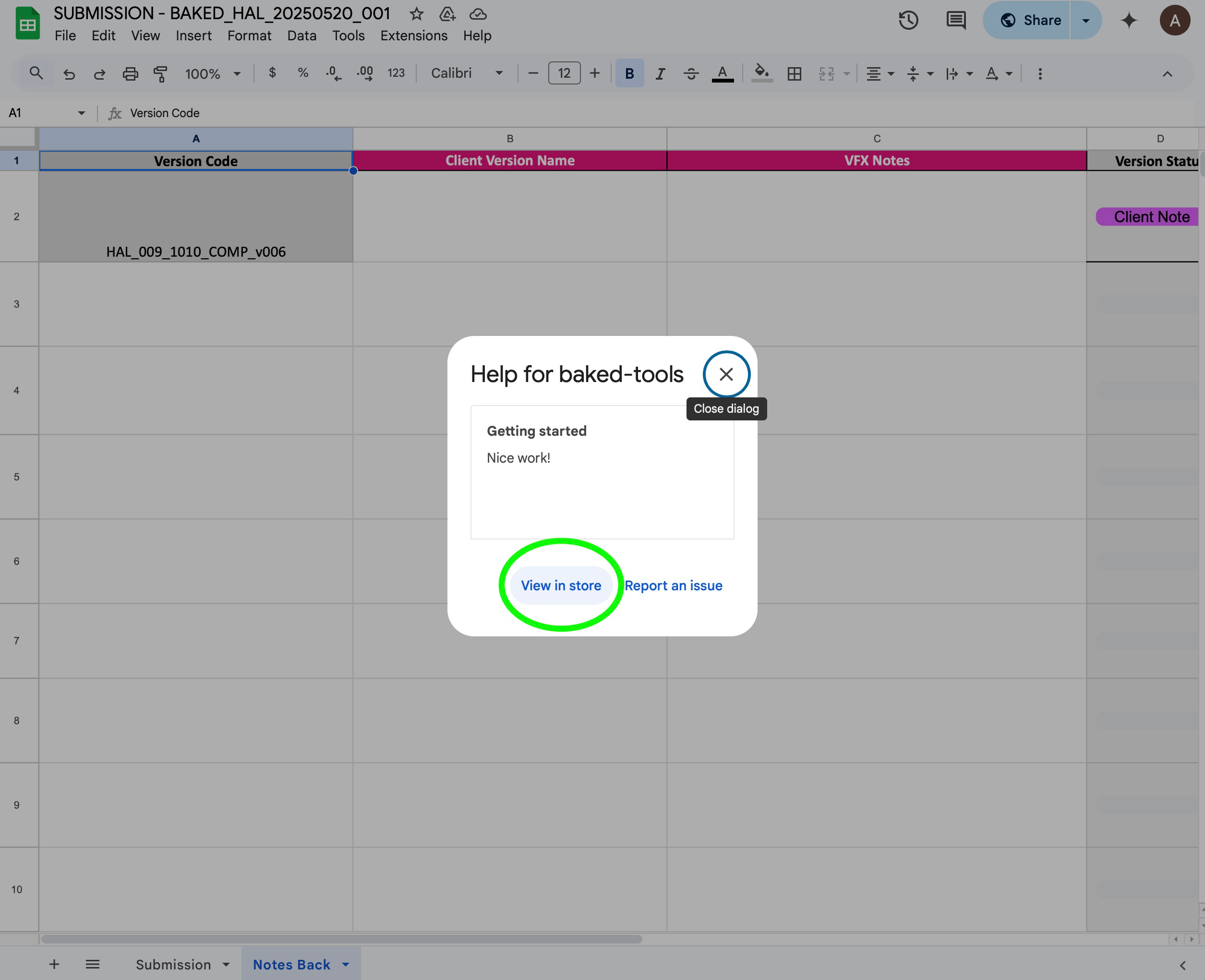This screenshot has width=1205, height=980.
Task: Click the redo arrow icon
Action: click(x=99, y=73)
